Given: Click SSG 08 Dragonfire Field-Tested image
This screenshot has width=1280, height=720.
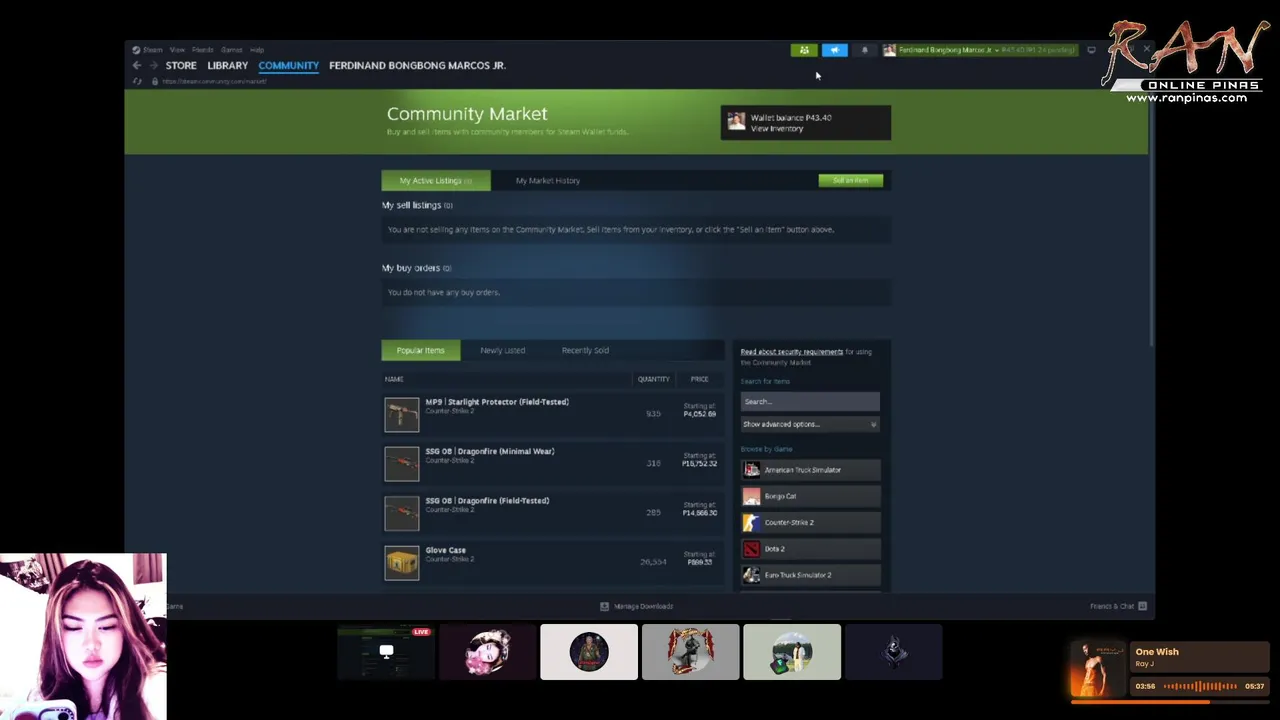Looking at the screenshot, I should click(402, 513).
